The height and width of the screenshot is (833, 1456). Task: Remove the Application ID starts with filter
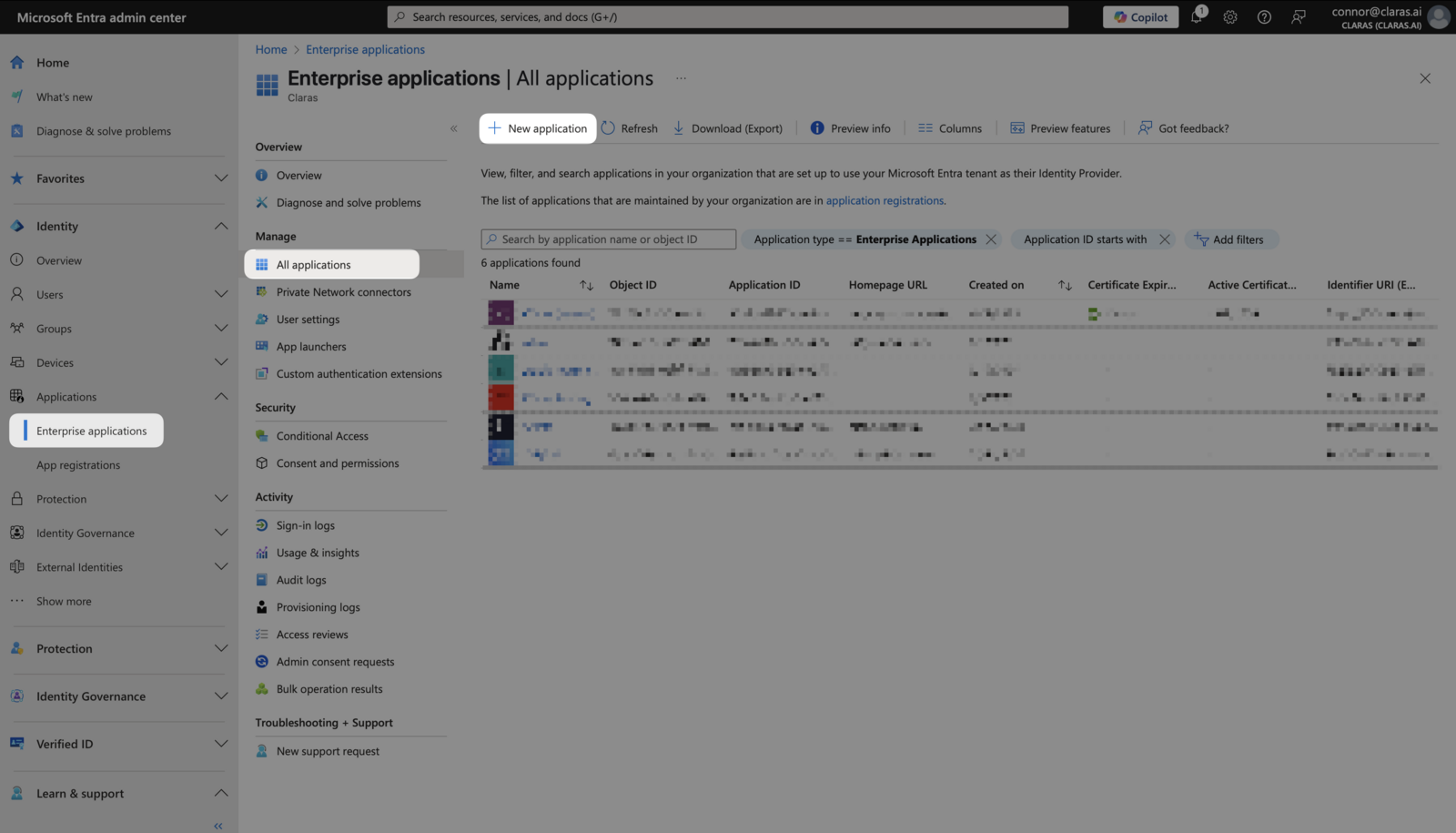click(1164, 239)
